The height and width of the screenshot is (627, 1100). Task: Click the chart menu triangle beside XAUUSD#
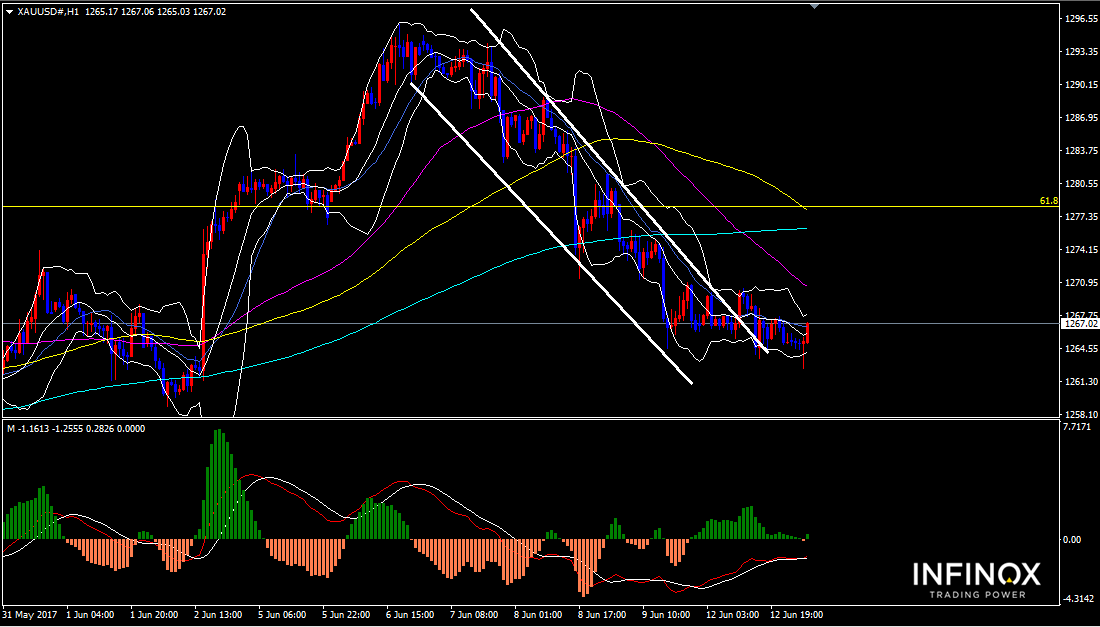tap(10, 11)
